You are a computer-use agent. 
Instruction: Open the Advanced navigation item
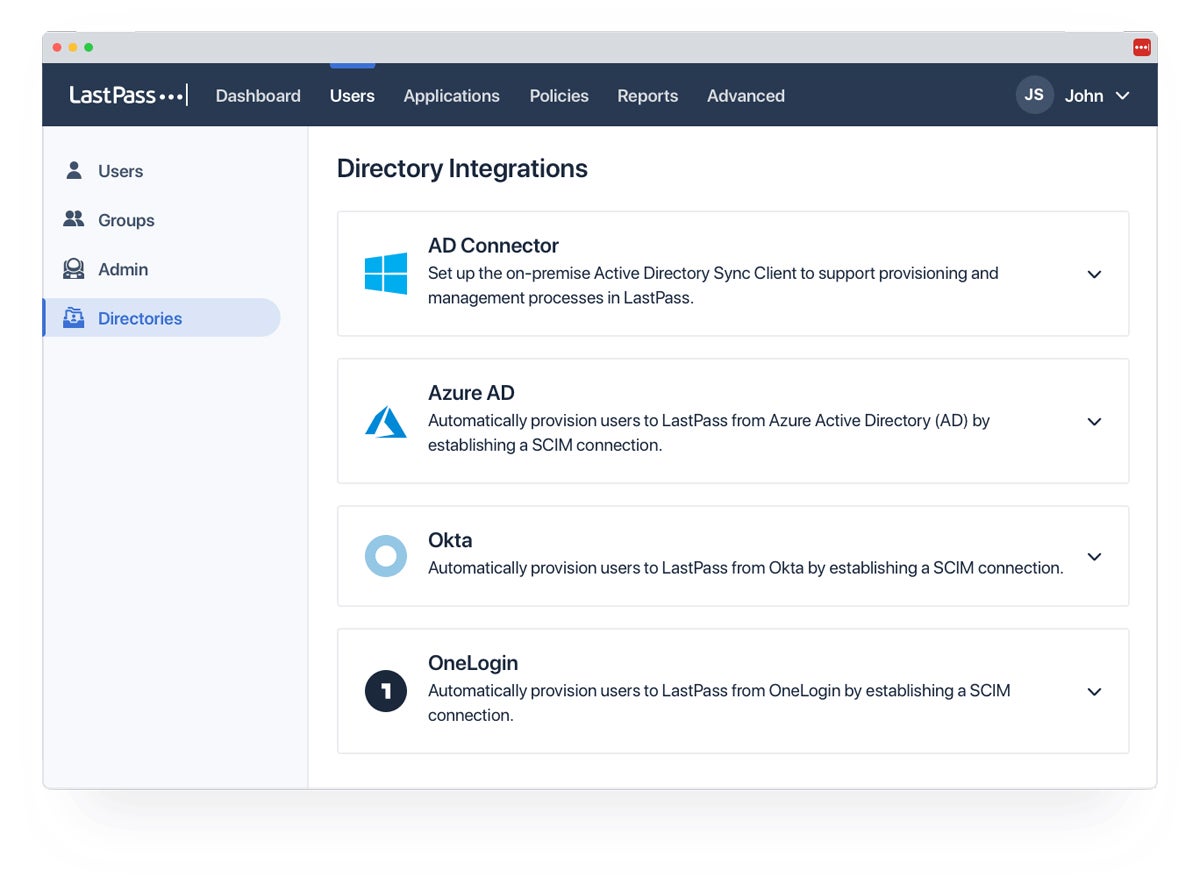pyautogui.click(x=745, y=96)
